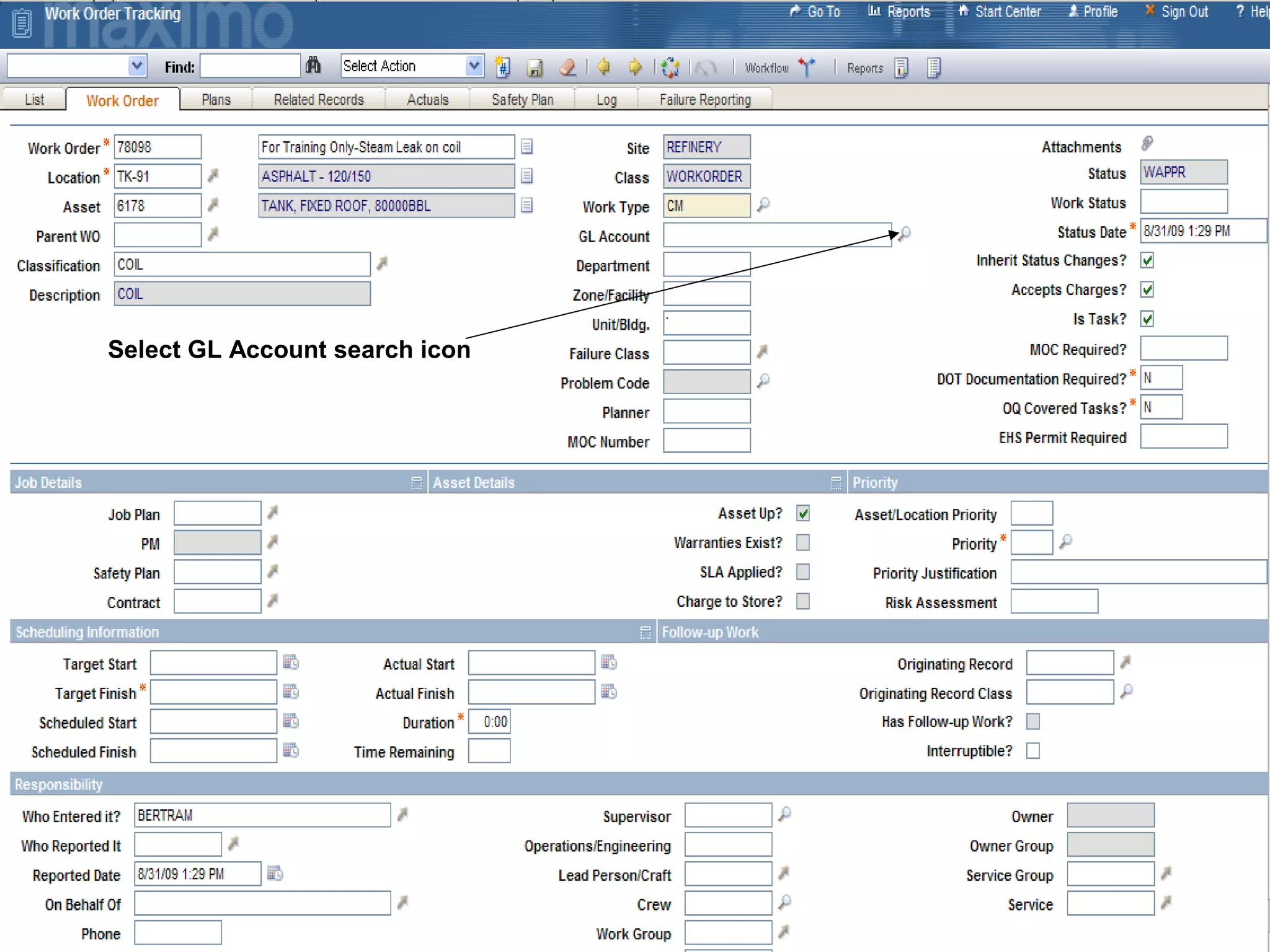Image resolution: width=1270 pixels, height=952 pixels.
Task: Open the Safety Plan tab
Action: tap(522, 100)
